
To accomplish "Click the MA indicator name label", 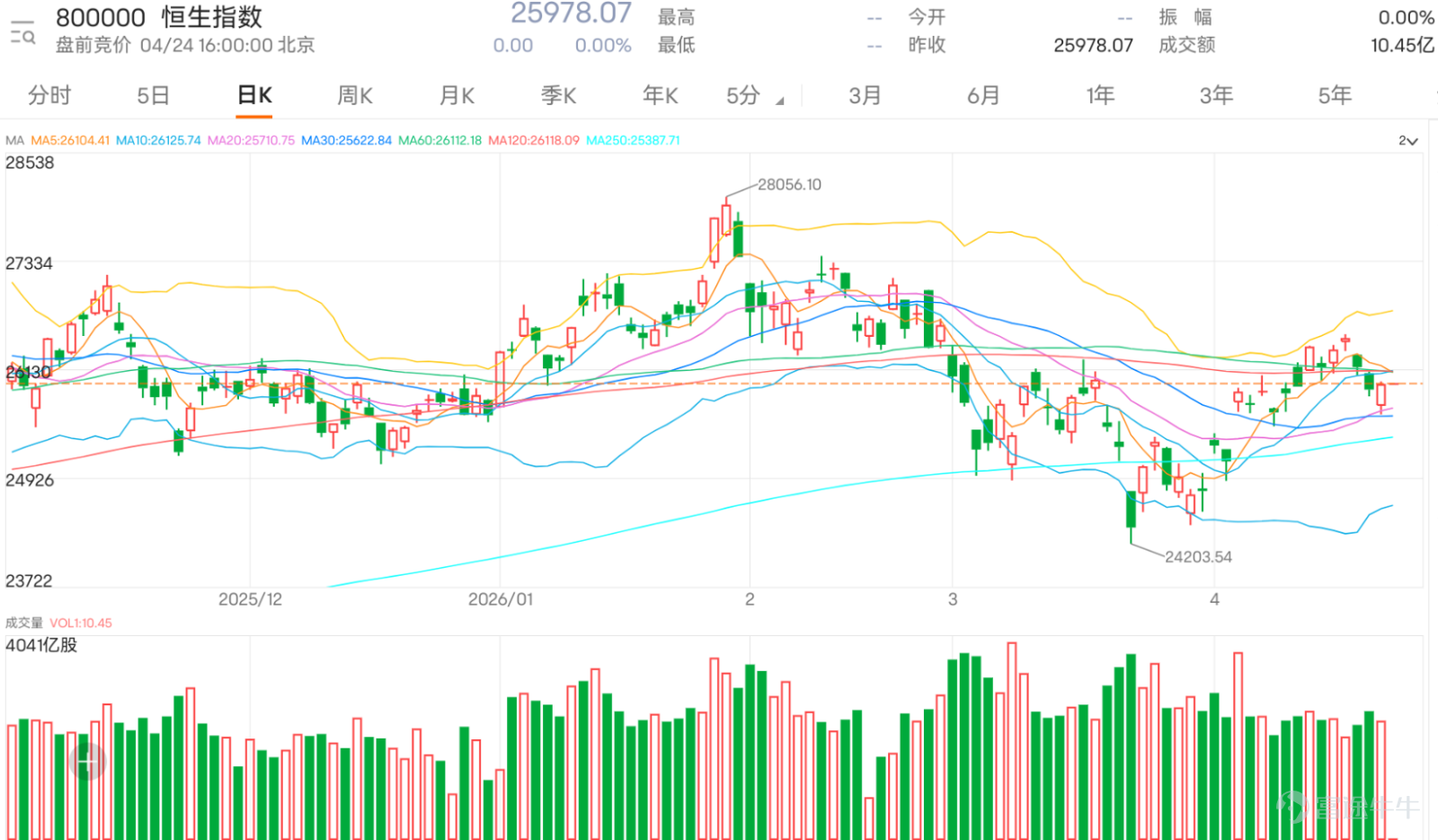I will [14, 140].
